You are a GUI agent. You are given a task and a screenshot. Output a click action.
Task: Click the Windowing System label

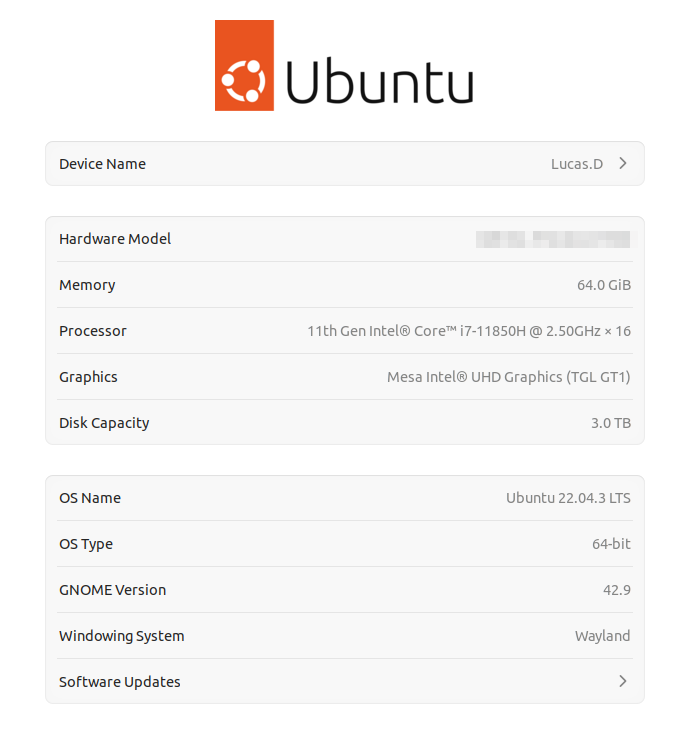click(122, 636)
